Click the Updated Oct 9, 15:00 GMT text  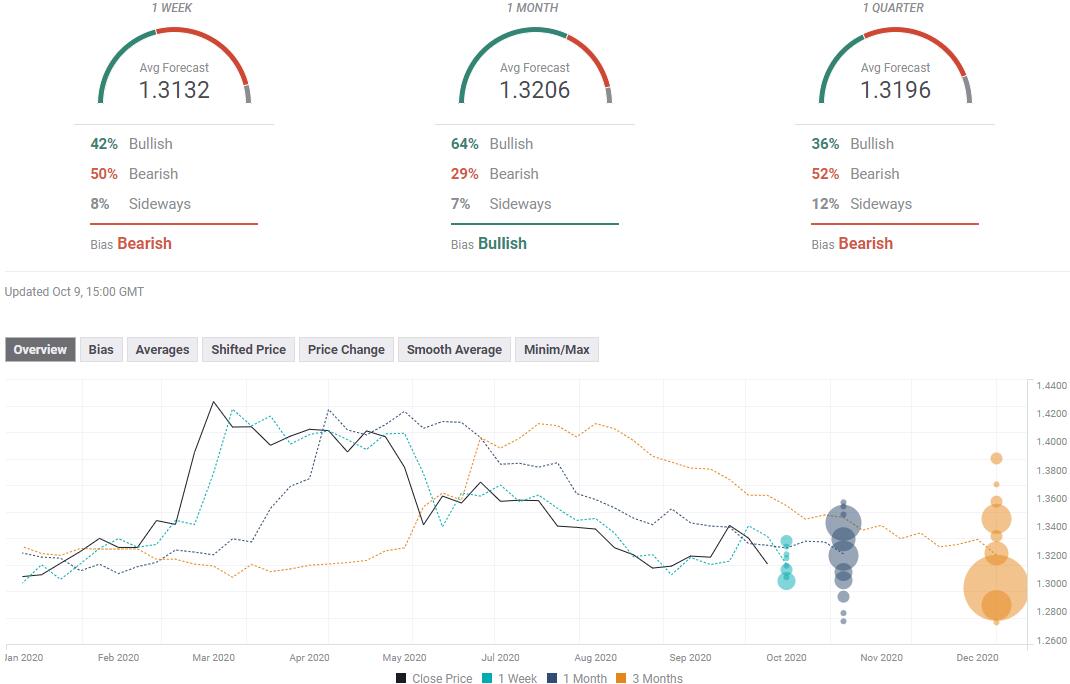coord(74,291)
